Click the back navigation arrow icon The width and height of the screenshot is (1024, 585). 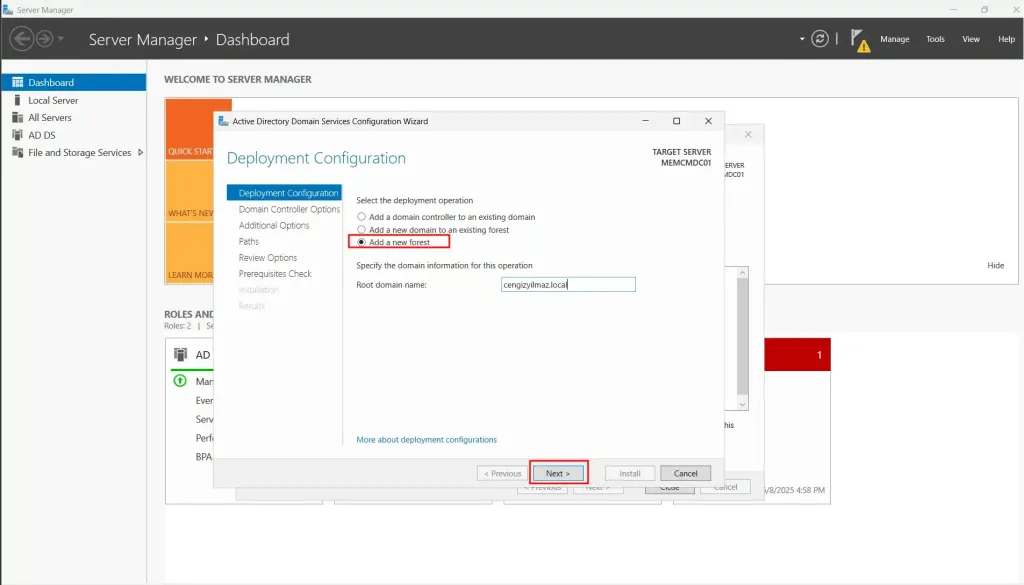tap(21, 39)
